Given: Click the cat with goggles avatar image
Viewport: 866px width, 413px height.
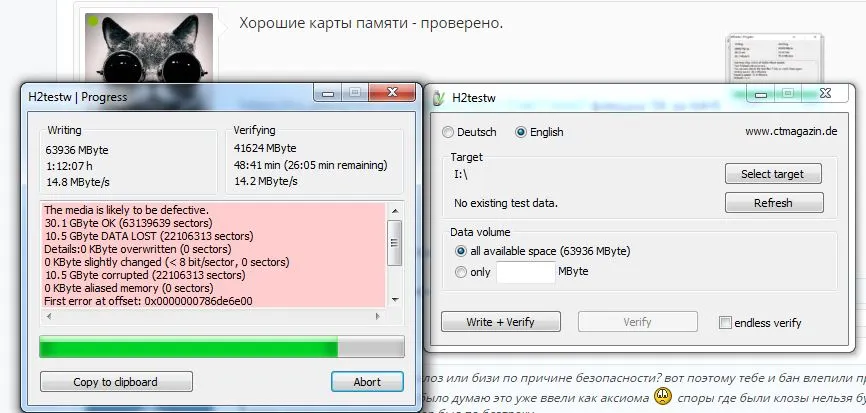Looking at the screenshot, I should [x=149, y=49].
